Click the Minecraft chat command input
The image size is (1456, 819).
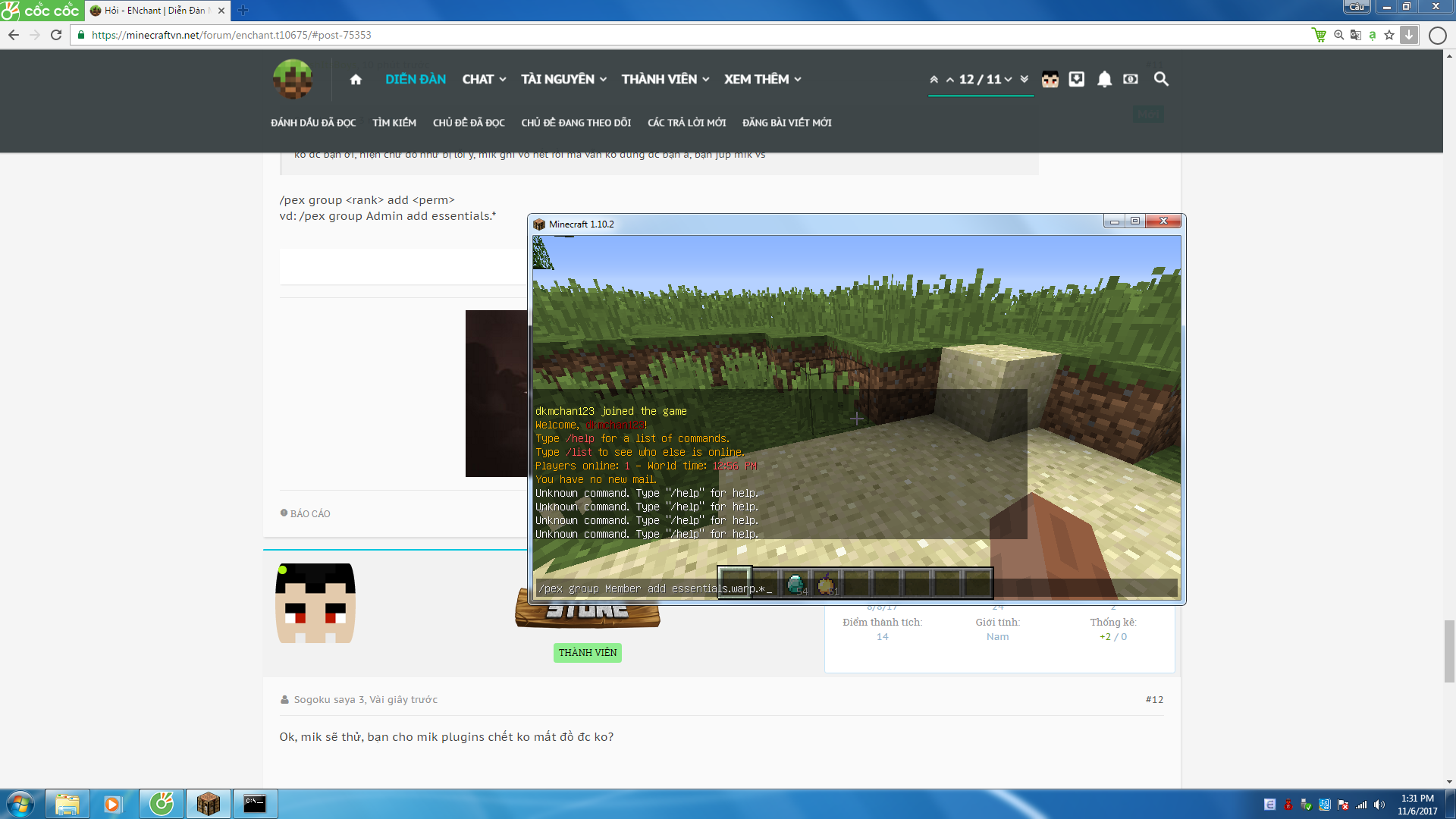(x=855, y=588)
